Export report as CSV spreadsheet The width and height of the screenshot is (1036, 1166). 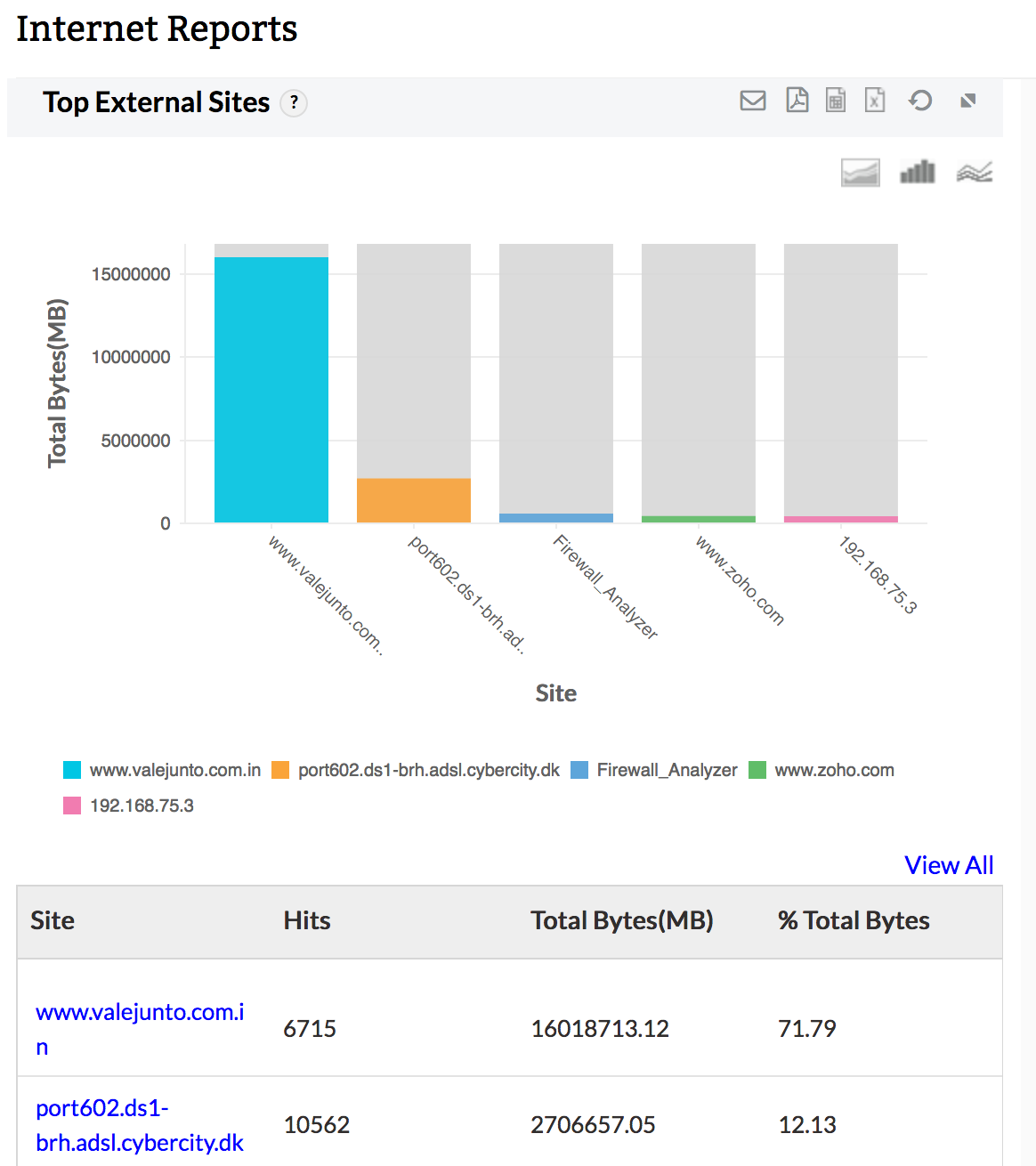(x=836, y=101)
